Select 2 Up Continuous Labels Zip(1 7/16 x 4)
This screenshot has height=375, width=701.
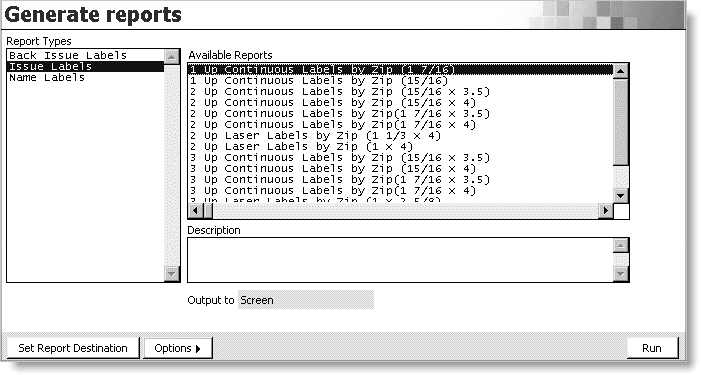(x=401, y=125)
